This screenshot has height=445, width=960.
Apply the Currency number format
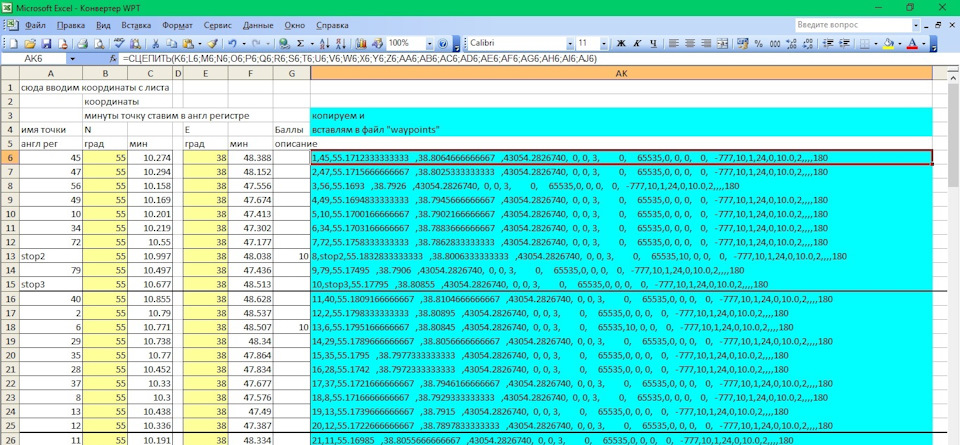point(743,44)
